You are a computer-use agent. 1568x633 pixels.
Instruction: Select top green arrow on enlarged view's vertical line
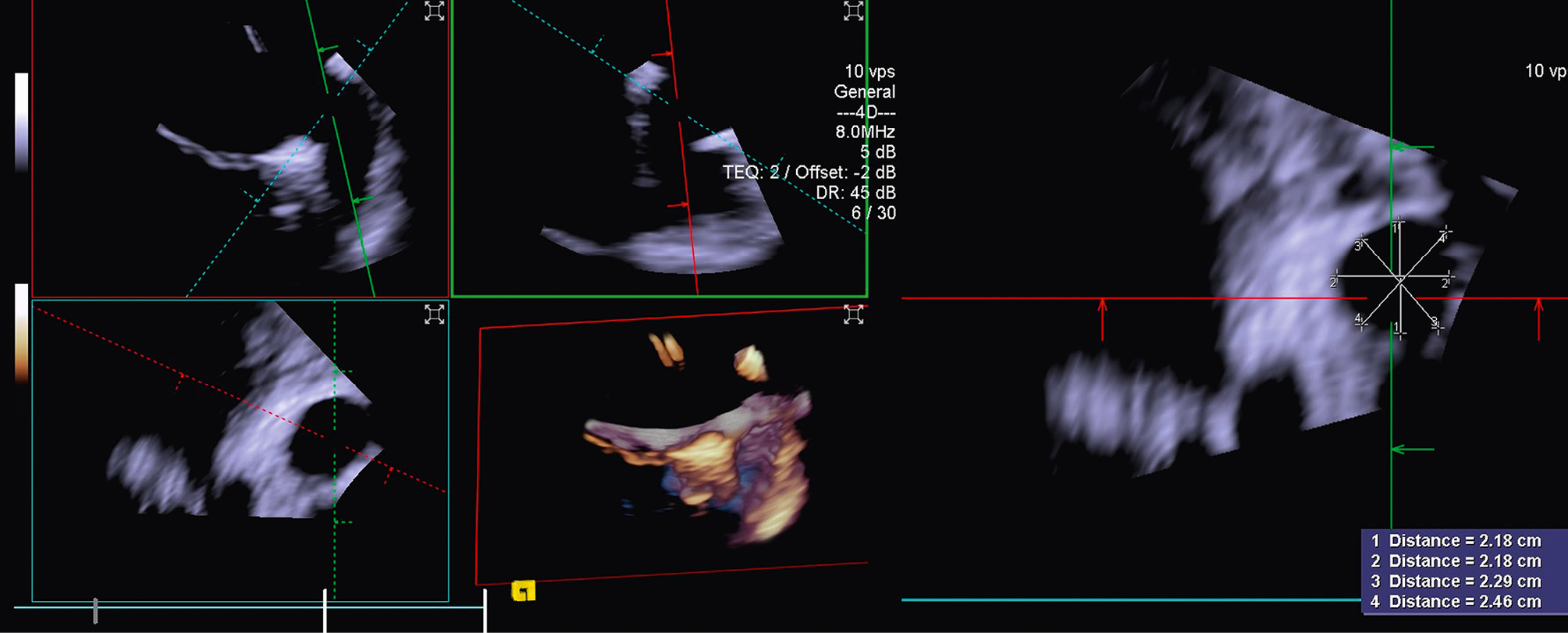[1413, 147]
